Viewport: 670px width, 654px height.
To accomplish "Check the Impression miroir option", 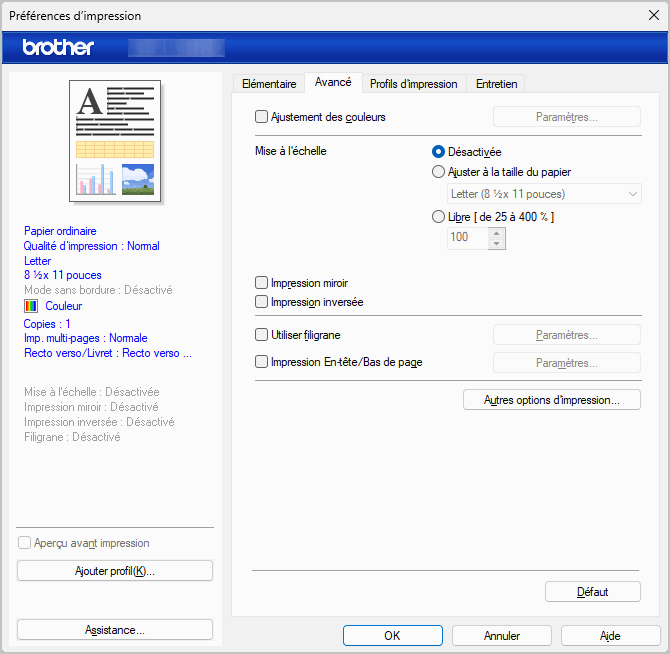I will pos(262,283).
